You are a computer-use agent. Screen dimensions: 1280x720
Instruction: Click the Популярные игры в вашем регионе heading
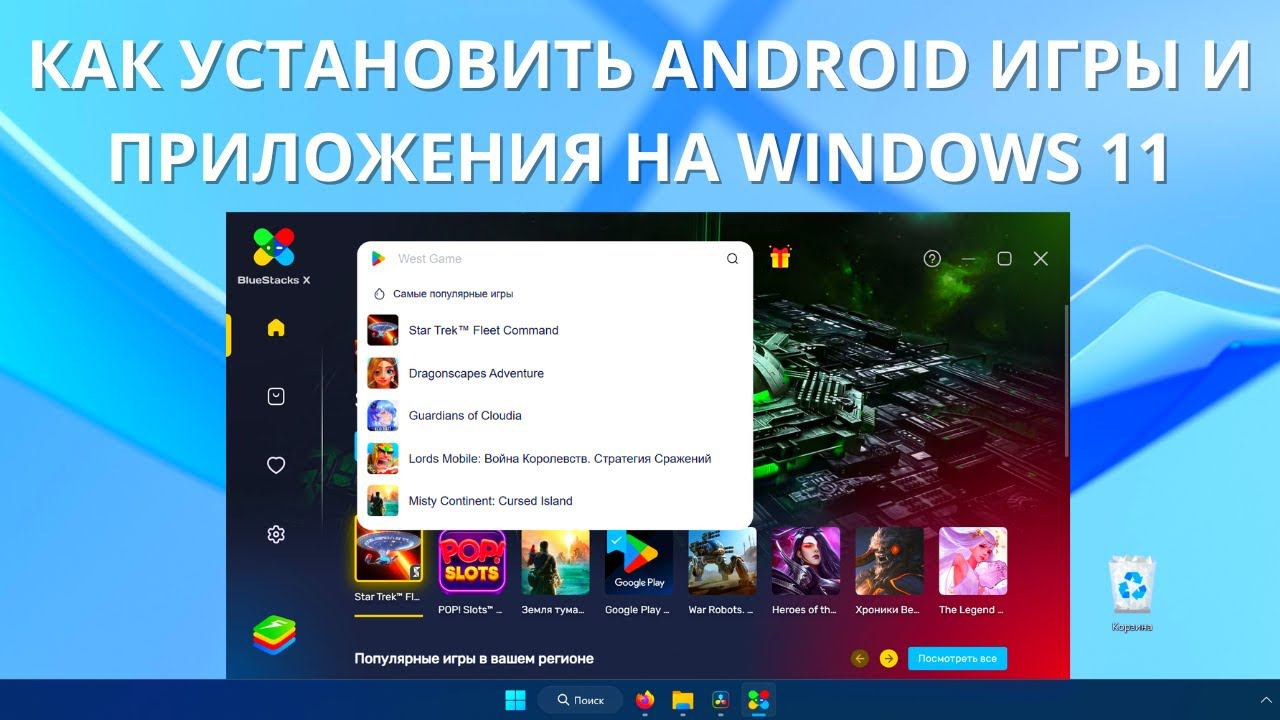(x=474, y=658)
